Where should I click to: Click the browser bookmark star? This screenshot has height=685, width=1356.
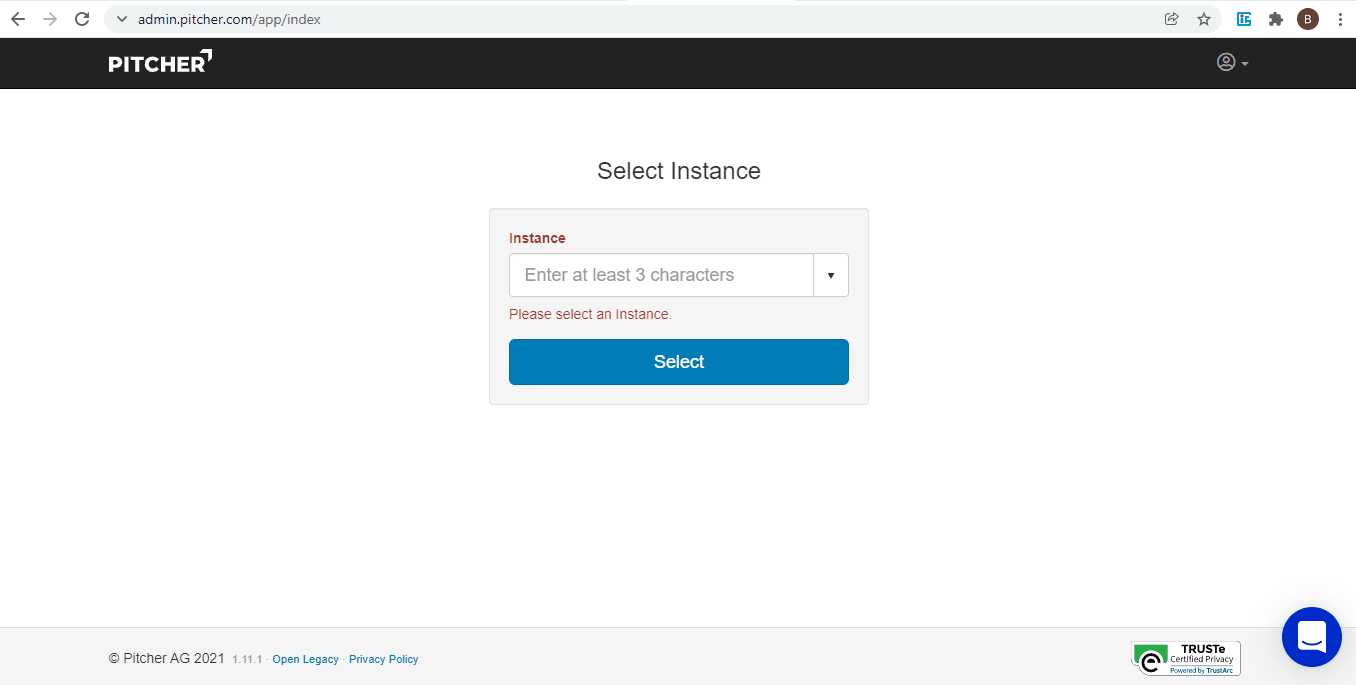pos(1204,18)
